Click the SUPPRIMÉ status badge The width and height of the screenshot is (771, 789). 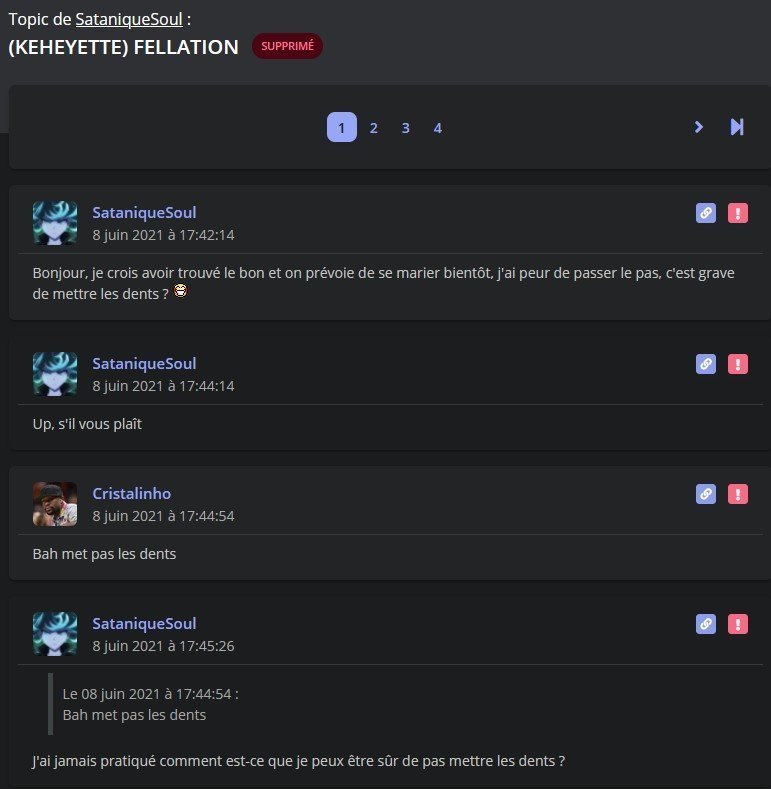point(287,46)
